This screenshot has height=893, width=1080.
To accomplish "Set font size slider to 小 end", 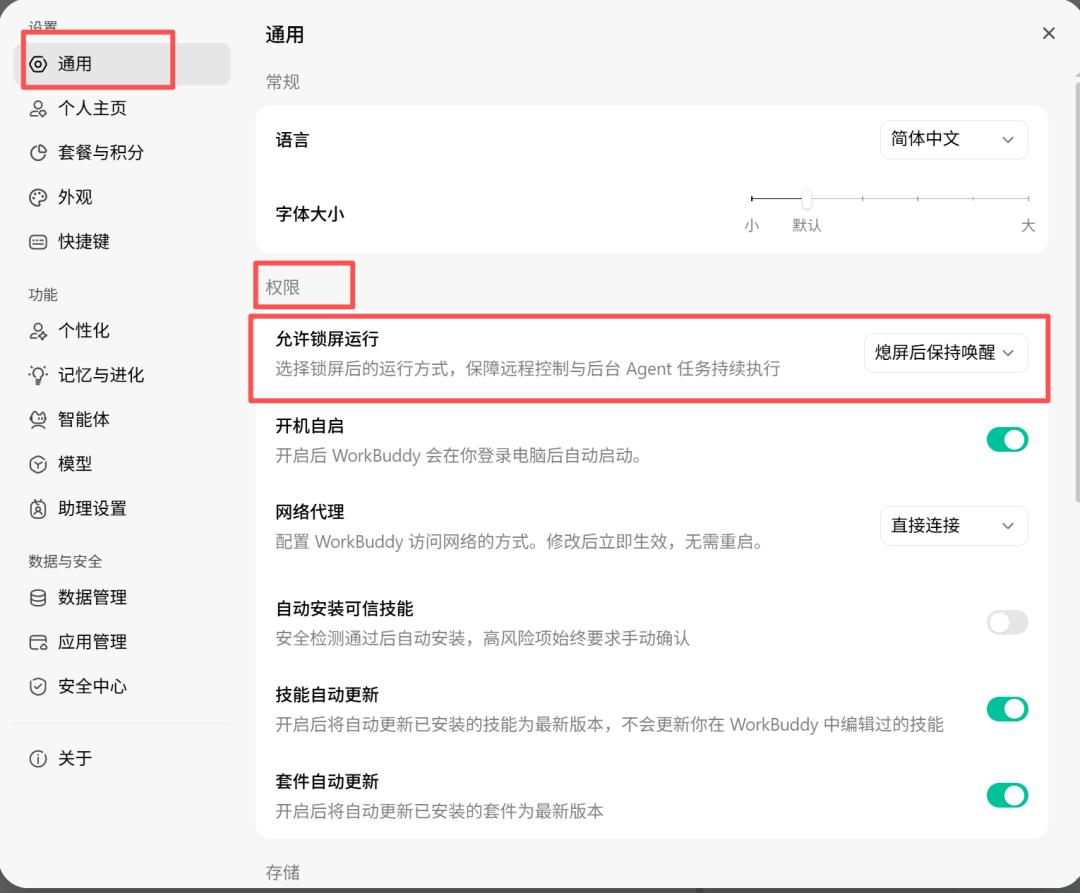I will pyautogui.click(x=752, y=198).
